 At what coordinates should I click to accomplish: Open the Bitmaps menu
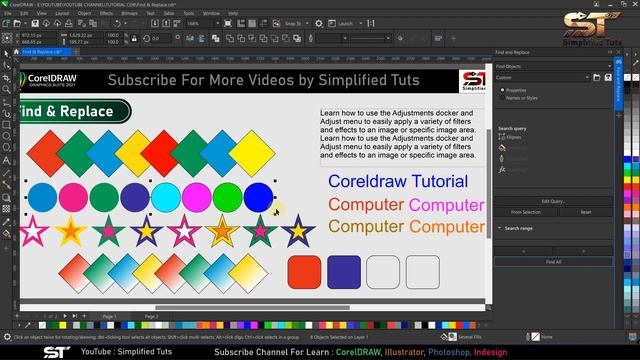[x=129, y=13]
